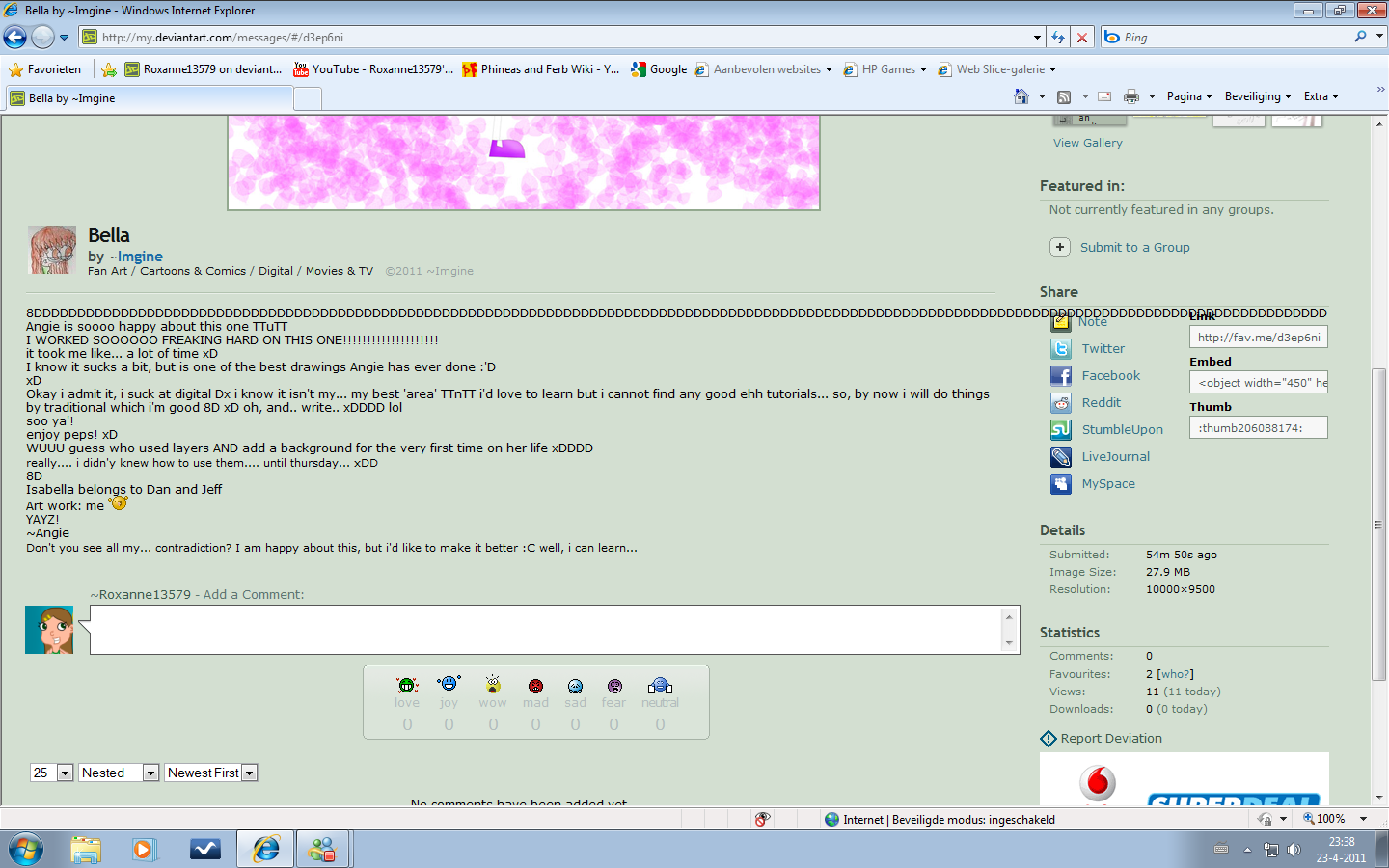Click the Read Mail envelope icon
The width and height of the screenshot is (1389, 868).
[1104, 96]
